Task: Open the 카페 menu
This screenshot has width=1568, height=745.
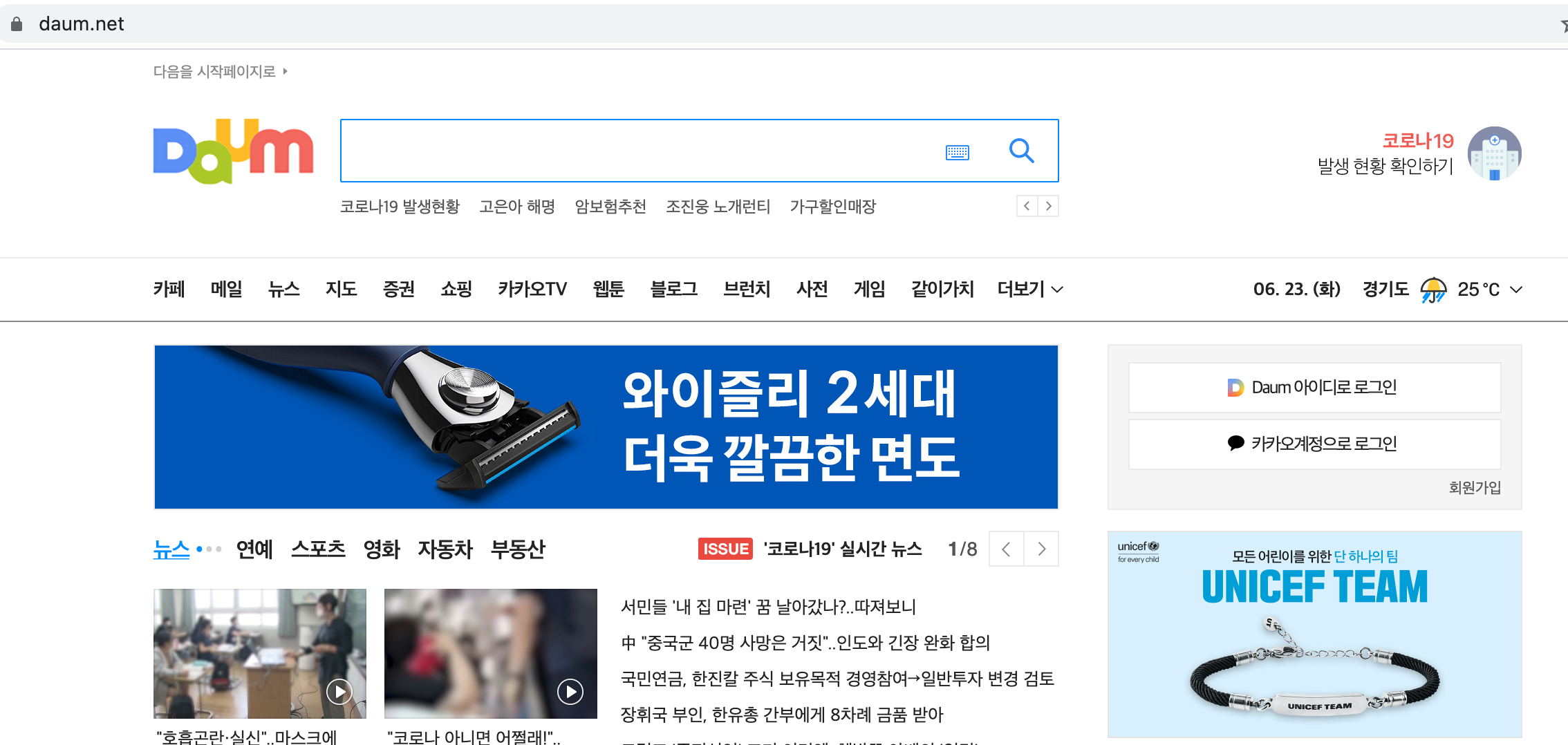Action: (169, 289)
